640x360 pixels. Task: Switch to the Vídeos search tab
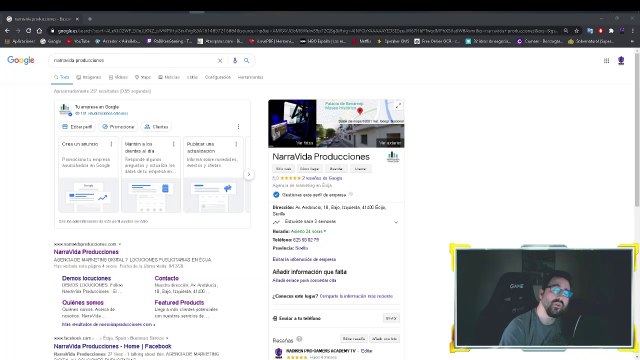[118, 77]
